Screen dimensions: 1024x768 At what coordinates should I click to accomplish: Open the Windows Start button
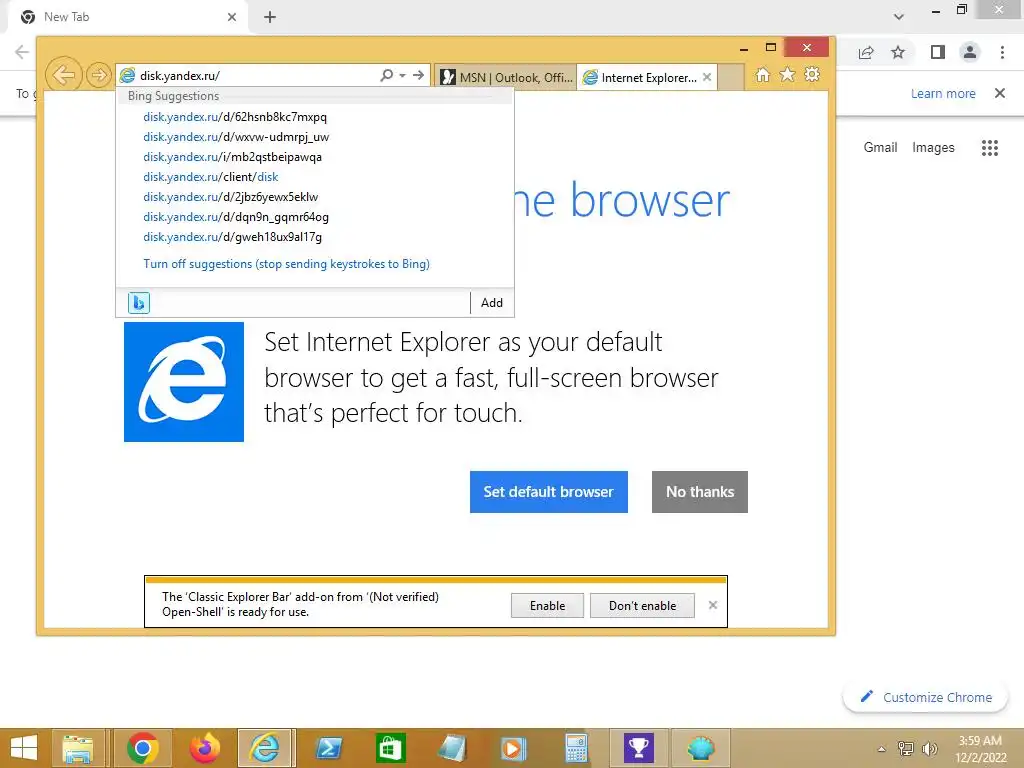(24, 748)
